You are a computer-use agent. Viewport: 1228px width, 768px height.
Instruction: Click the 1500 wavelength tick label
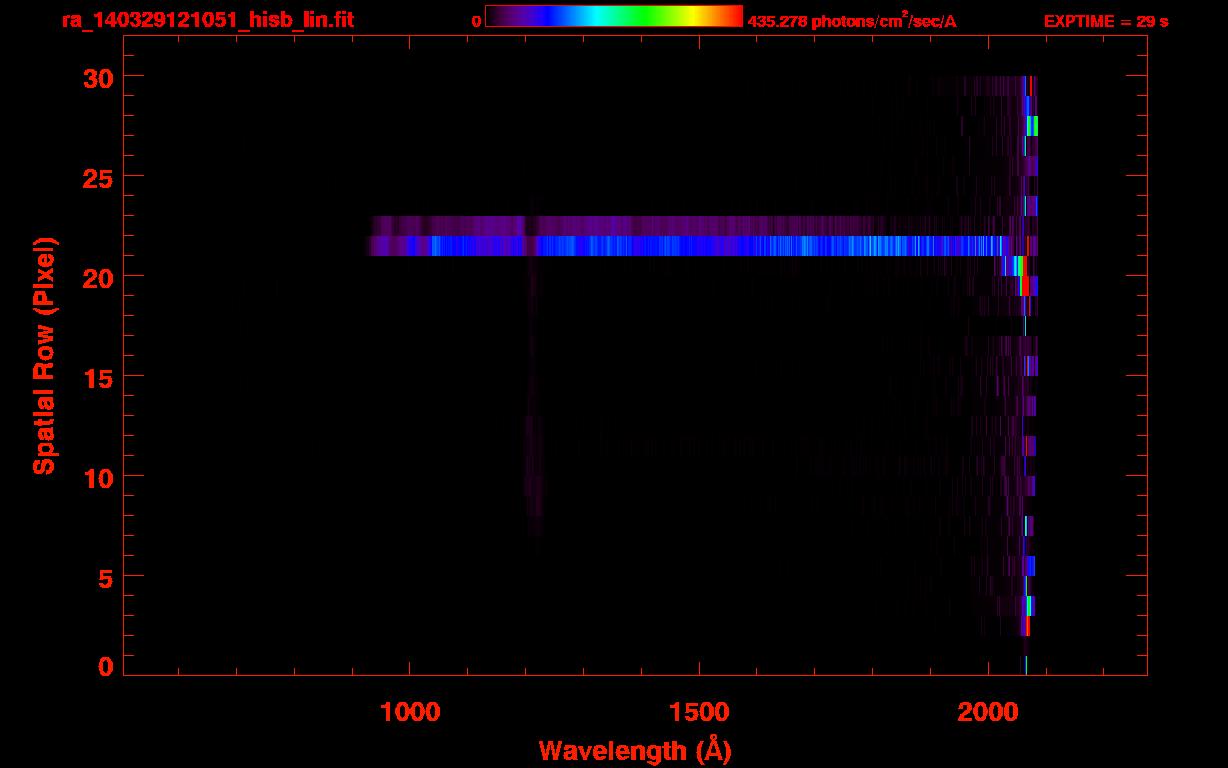699,712
